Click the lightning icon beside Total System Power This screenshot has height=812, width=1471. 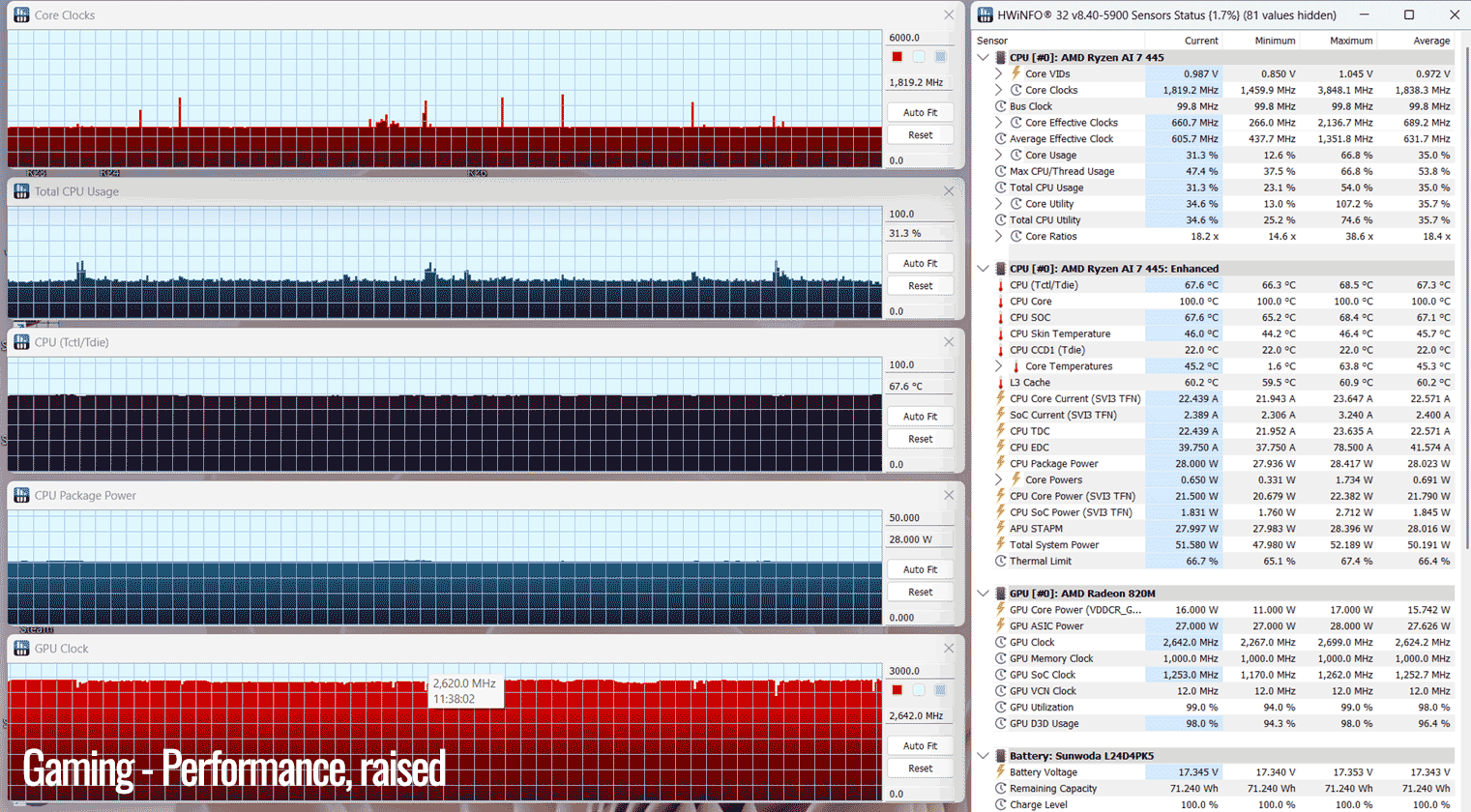coord(1001,545)
